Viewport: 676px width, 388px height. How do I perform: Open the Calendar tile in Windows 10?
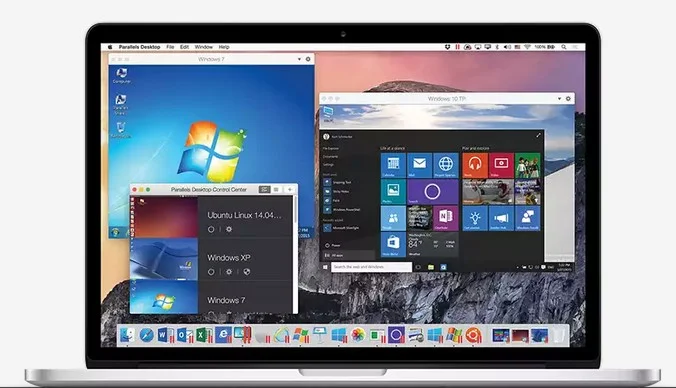(393, 165)
